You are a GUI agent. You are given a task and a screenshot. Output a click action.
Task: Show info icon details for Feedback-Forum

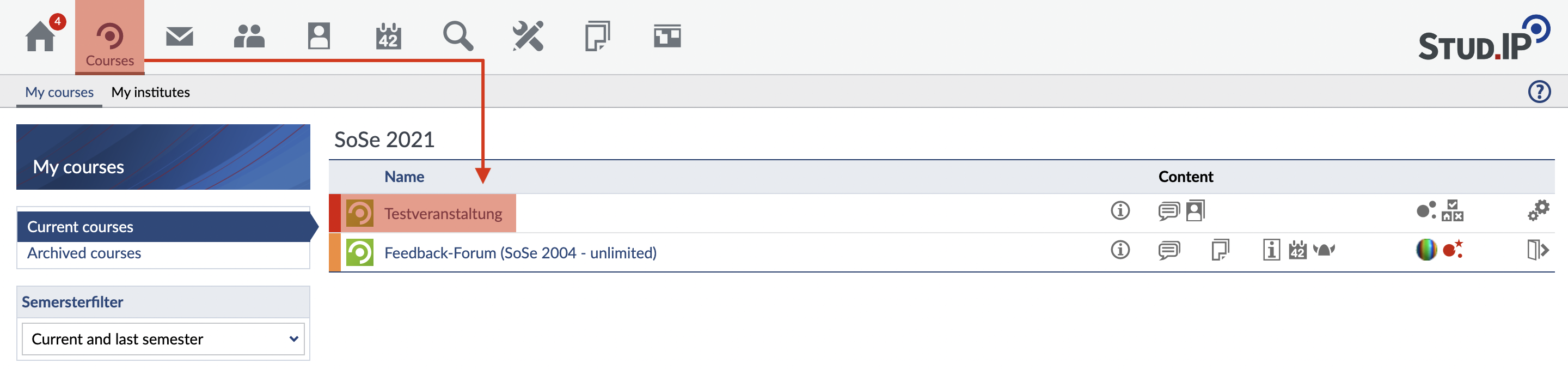(1120, 250)
